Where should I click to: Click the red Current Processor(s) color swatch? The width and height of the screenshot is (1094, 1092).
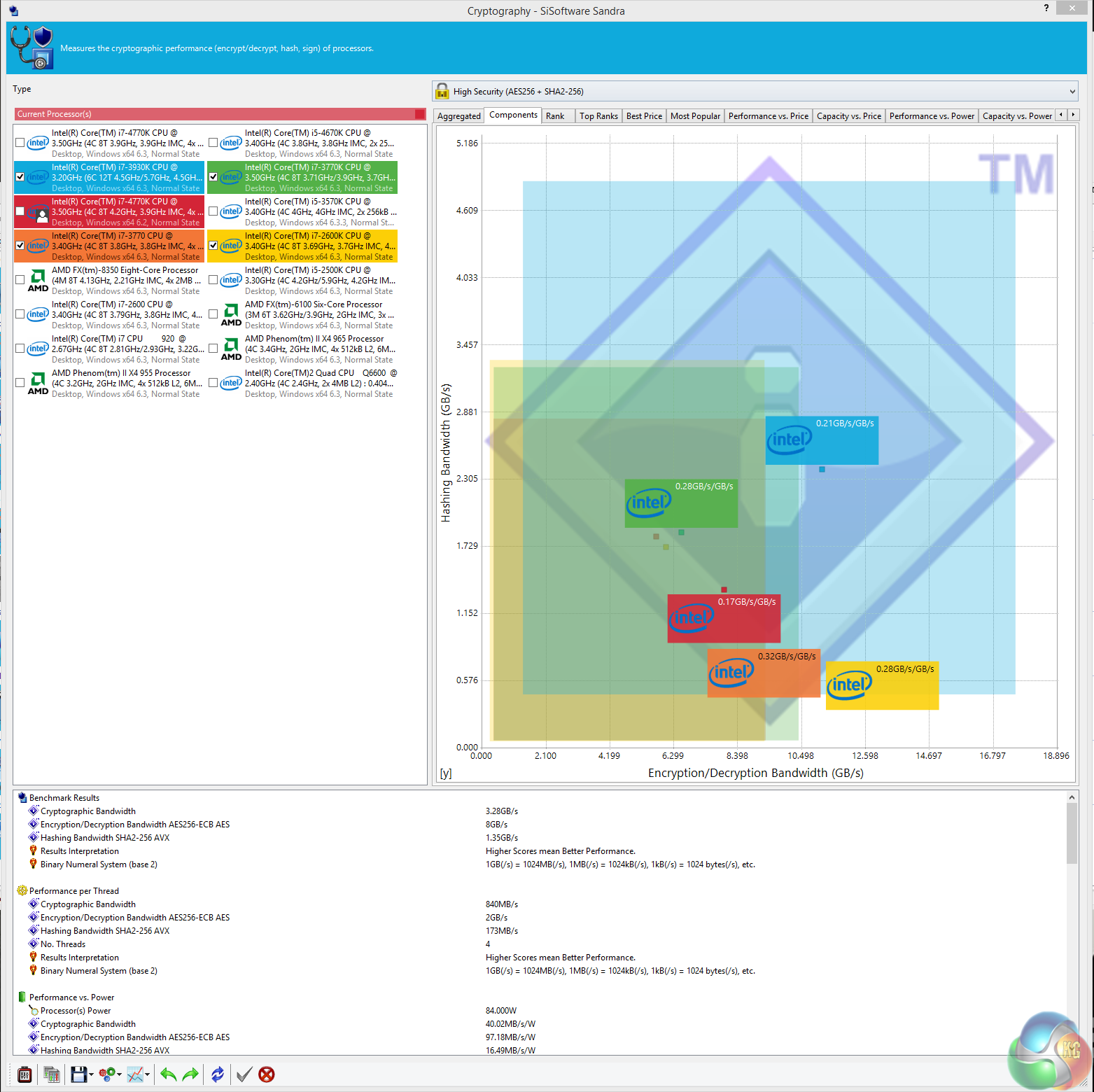420,114
